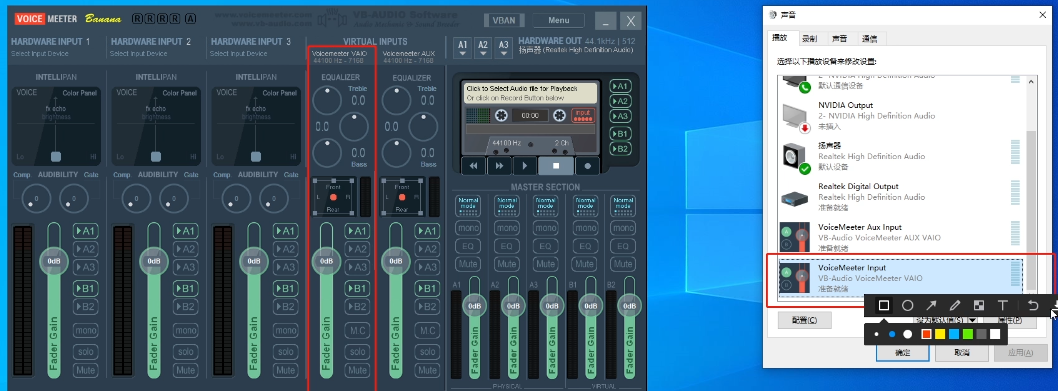Switch to the 录制 tab
Viewport: 1058px width, 391px height.
click(810, 38)
